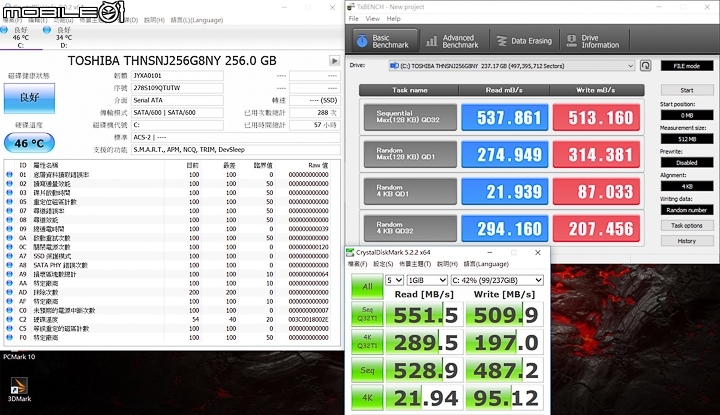Switch to Drive Information tab
Image resolution: width=720 pixels, height=415 pixels.
tap(595, 41)
